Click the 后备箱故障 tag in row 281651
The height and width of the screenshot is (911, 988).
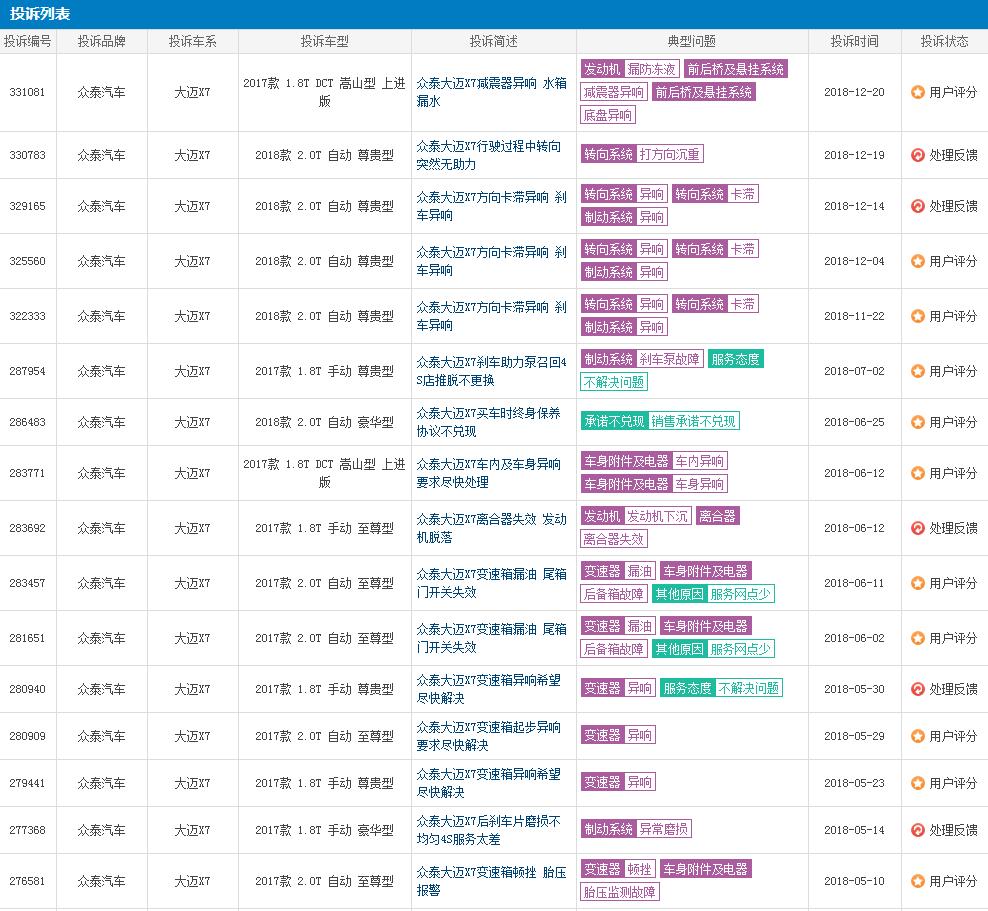(614, 649)
